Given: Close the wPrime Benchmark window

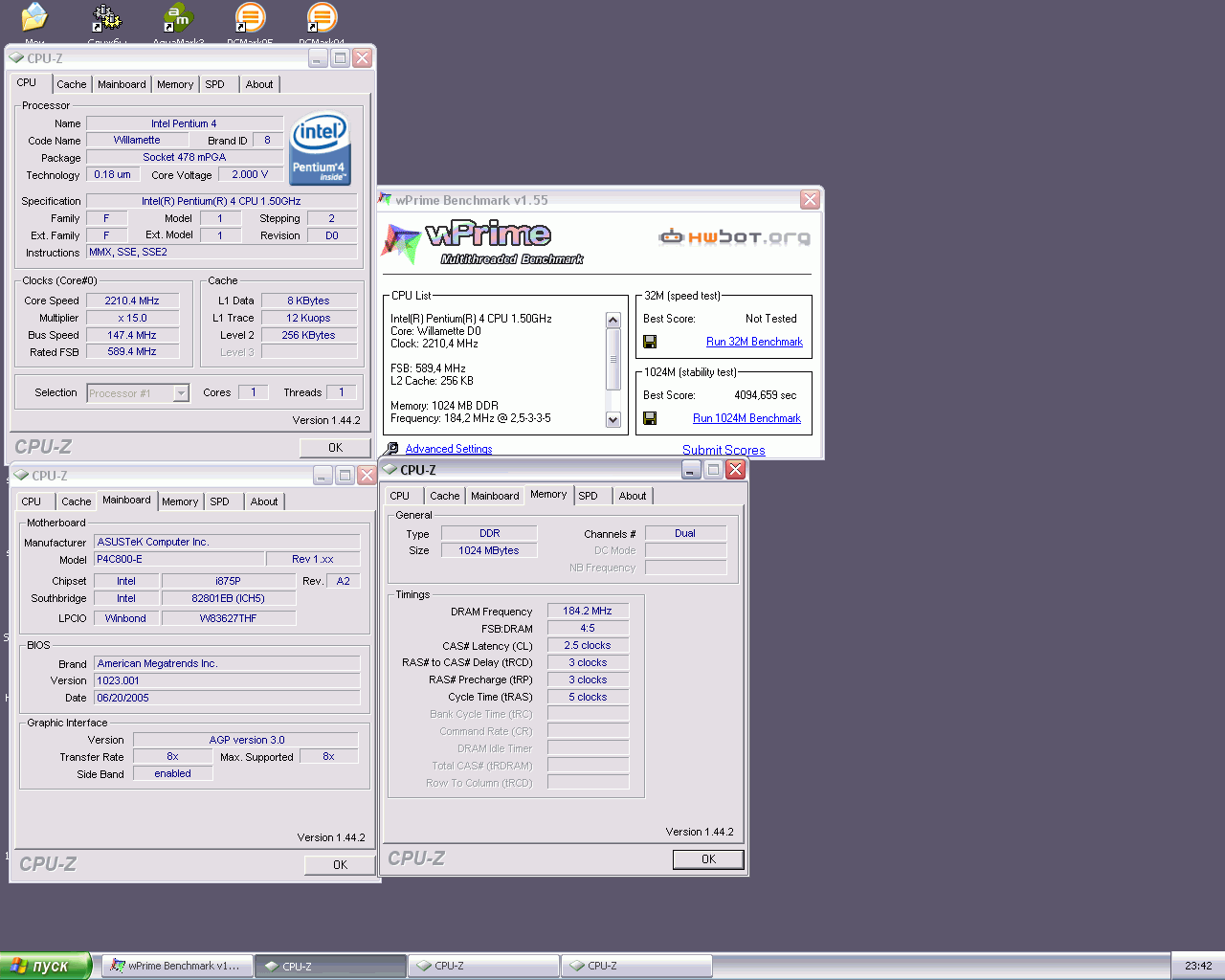Looking at the screenshot, I should pos(811,200).
